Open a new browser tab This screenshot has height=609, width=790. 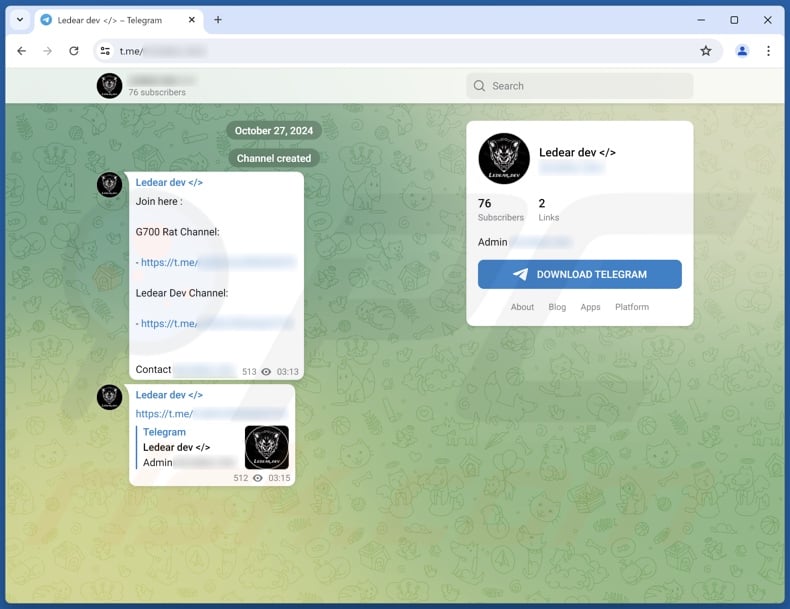point(218,20)
